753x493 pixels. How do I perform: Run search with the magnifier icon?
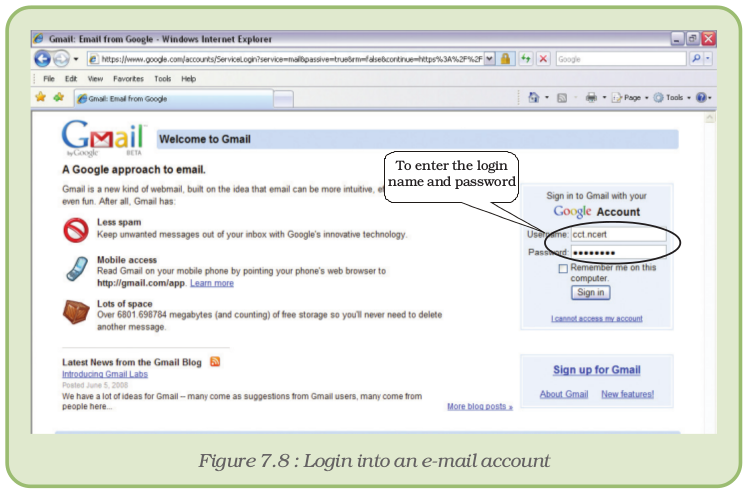click(696, 59)
